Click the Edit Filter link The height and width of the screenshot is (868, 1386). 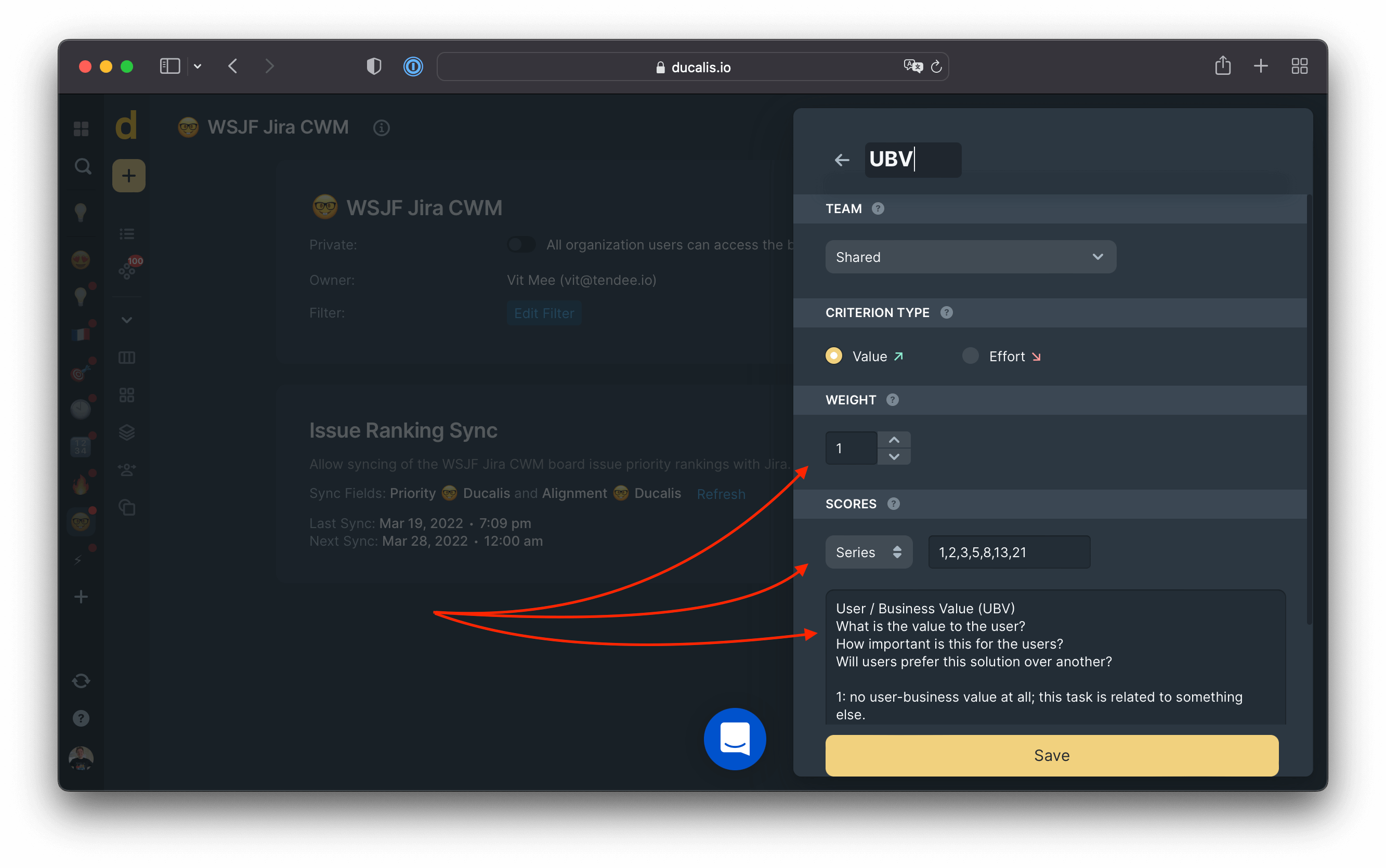coord(544,313)
